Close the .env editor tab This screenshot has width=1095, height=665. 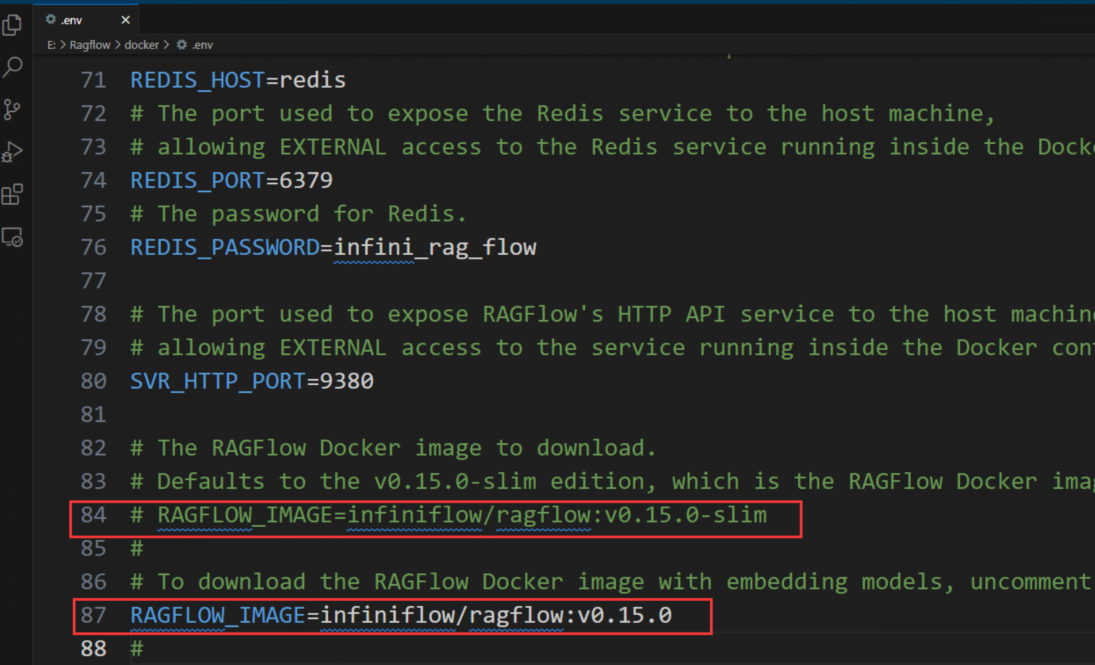[x=125, y=19]
